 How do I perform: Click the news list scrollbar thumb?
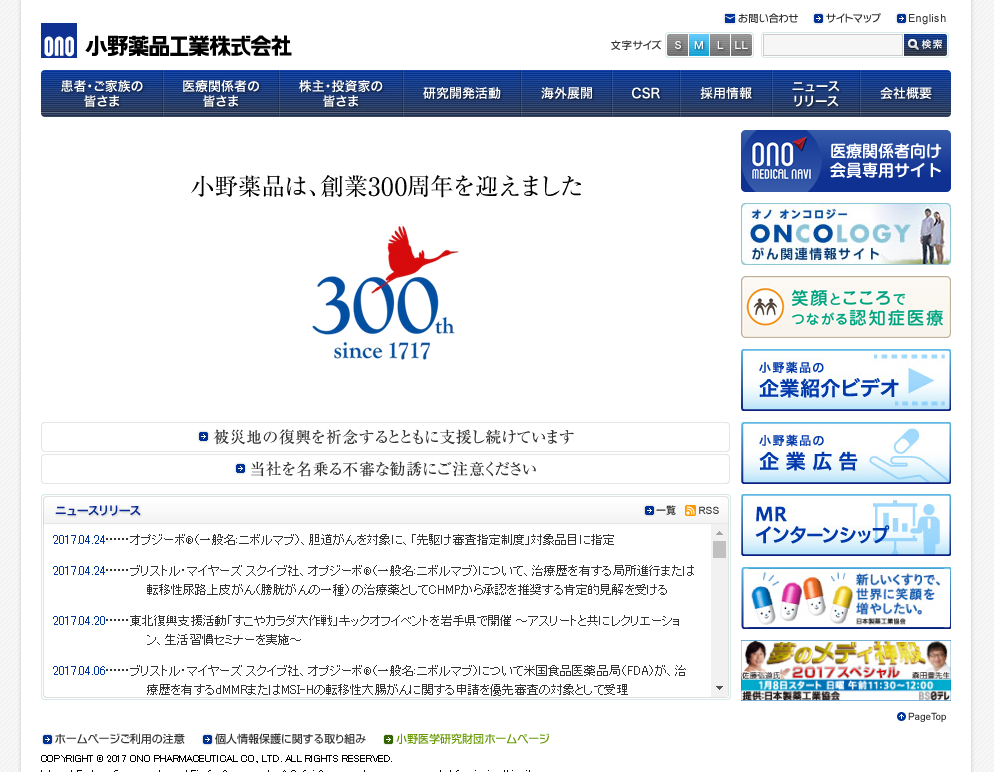pyautogui.click(x=719, y=550)
